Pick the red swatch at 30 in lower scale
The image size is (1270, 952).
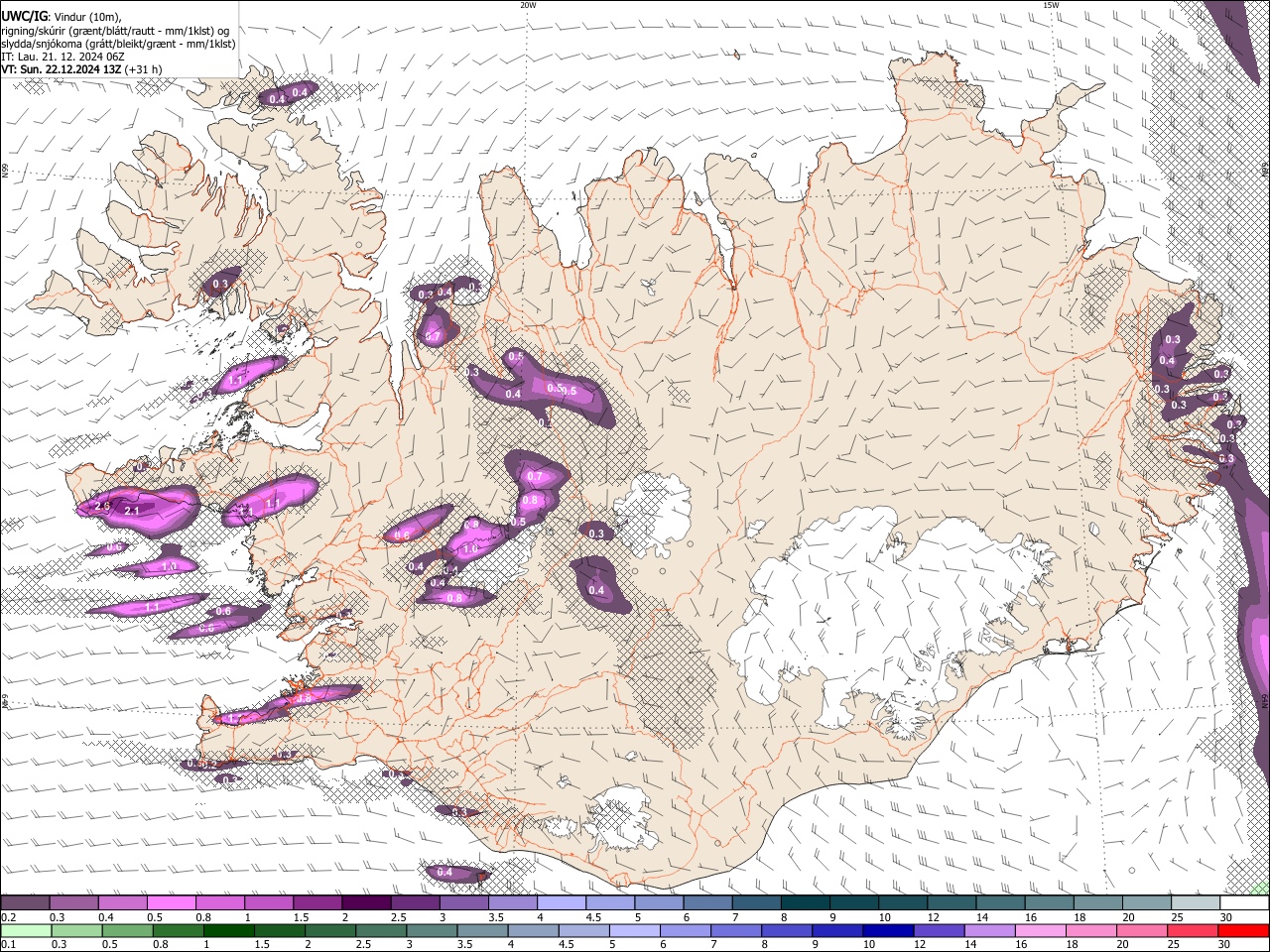click(x=1243, y=931)
